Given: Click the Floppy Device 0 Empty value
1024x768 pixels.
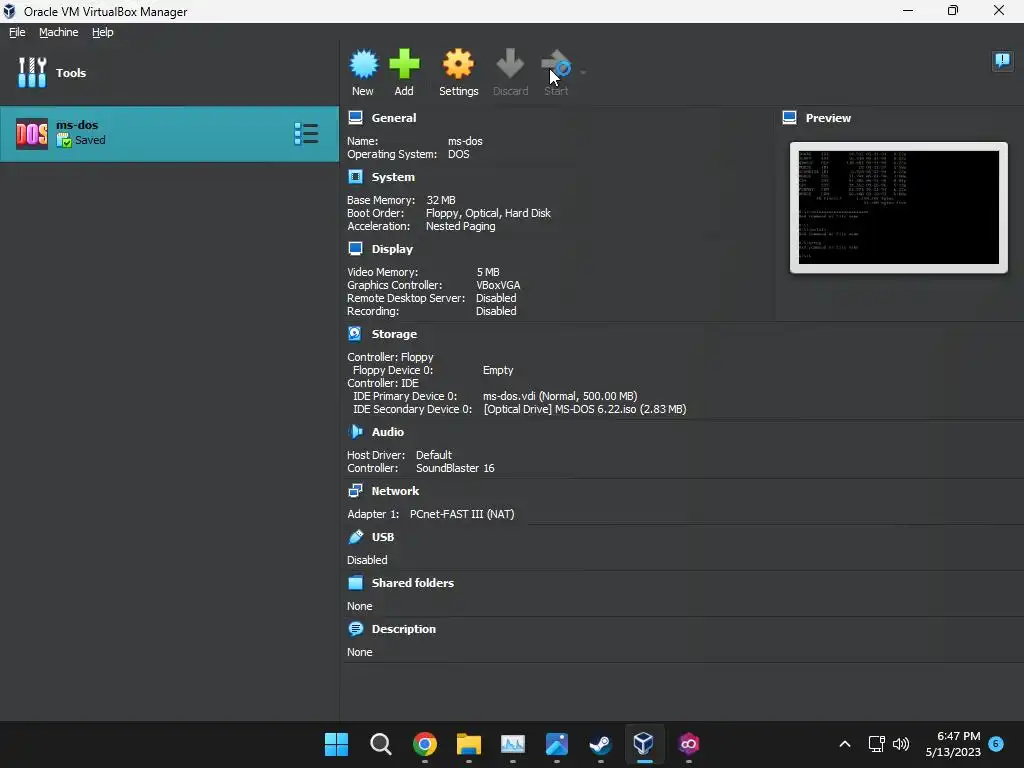Looking at the screenshot, I should pyautogui.click(x=498, y=370).
